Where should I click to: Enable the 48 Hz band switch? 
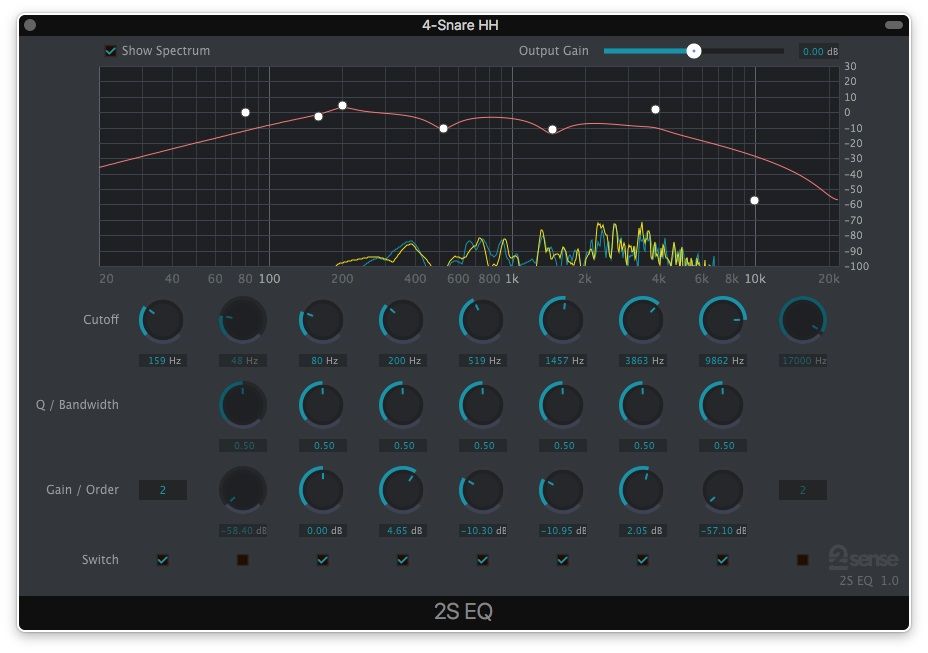pyautogui.click(x=243, y=559)
